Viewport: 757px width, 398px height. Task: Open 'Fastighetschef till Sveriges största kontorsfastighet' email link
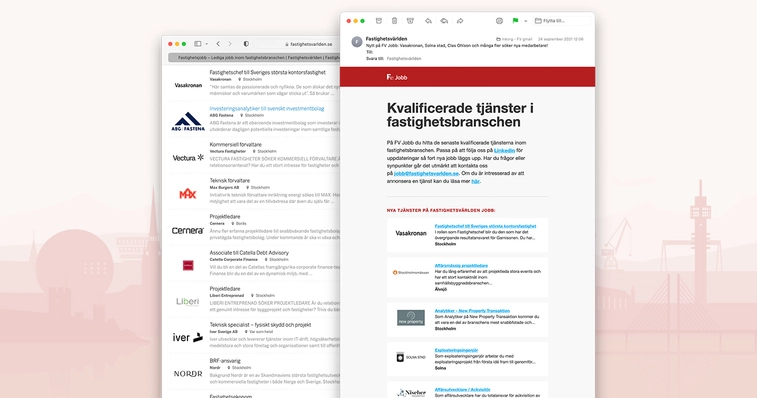tap(485, 226)
